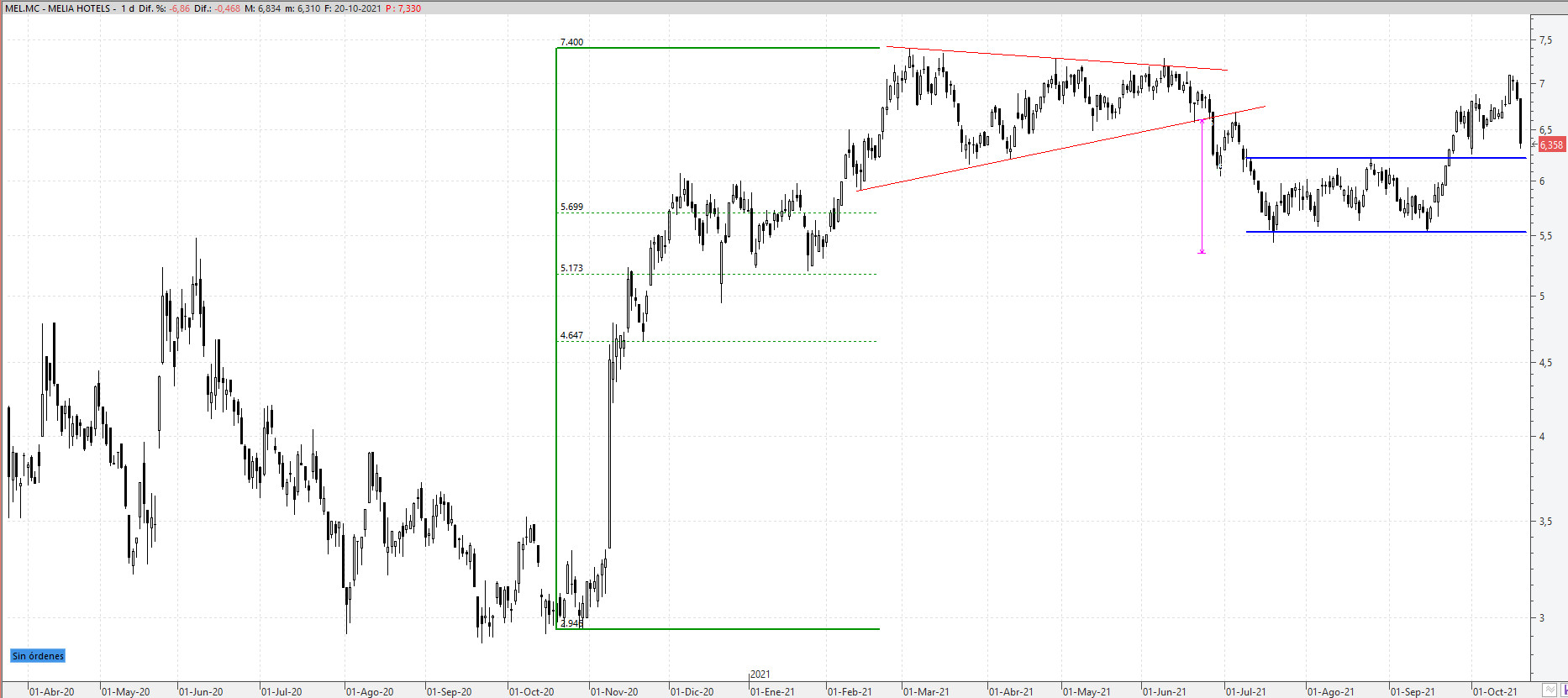Image resolution: width=1568 pixels, height=698 pixels.
Task: Click the 7,5 value on price axis
Action: pyautogui.click(x=1545, y=40)
